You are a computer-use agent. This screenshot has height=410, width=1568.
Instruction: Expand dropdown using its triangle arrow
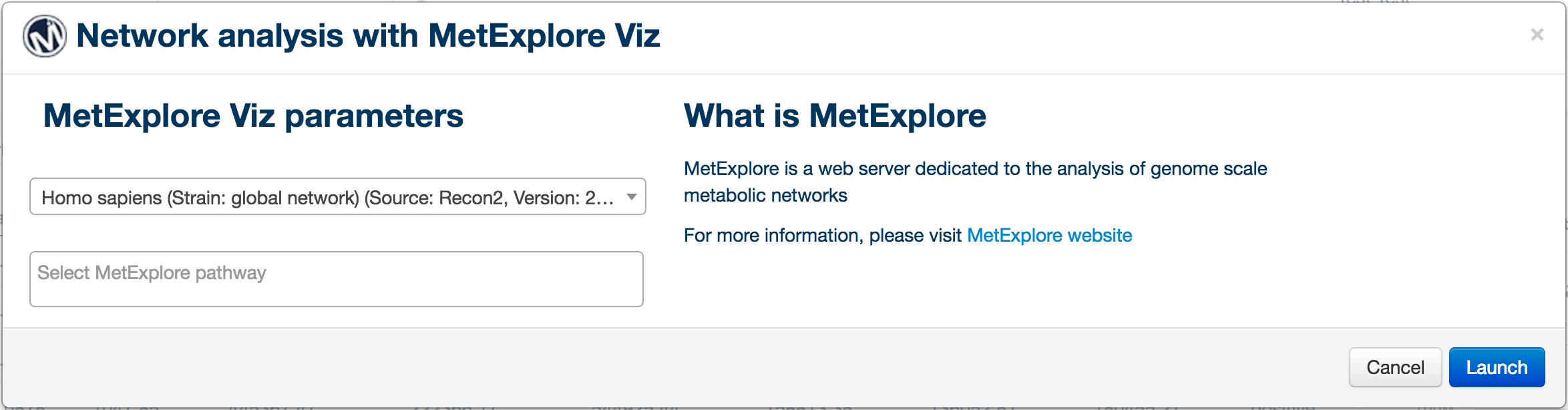[631, 197]
